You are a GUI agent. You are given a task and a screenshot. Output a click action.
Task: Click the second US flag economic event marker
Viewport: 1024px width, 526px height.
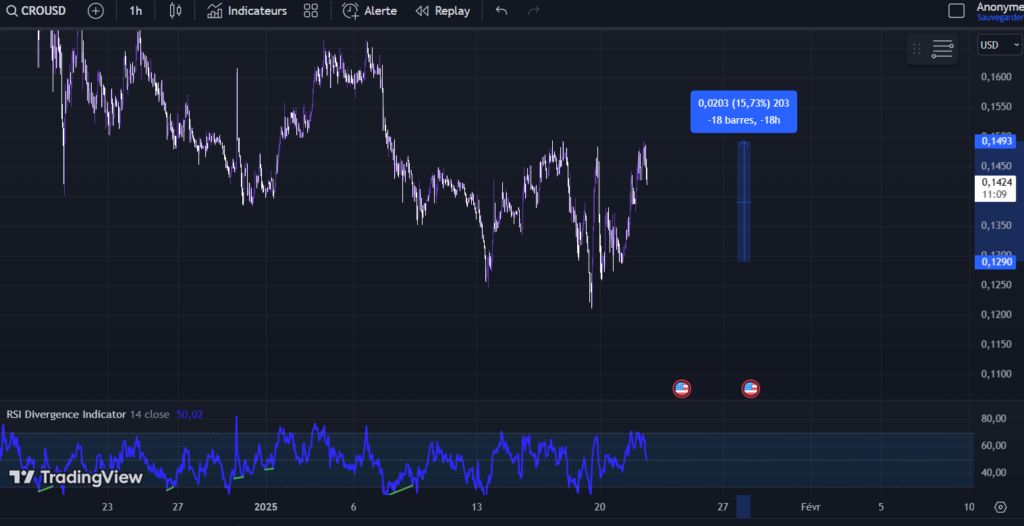750,389
